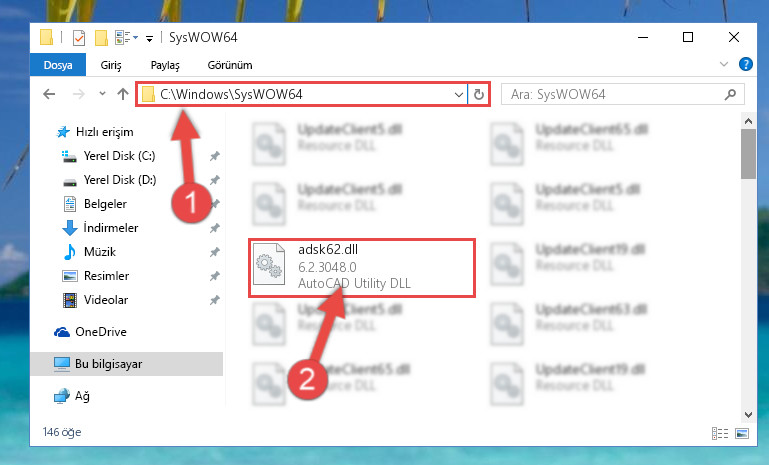Expand the address bar history dropdown
The width and height of the screenshot is (769, 465).
point(459,94)
